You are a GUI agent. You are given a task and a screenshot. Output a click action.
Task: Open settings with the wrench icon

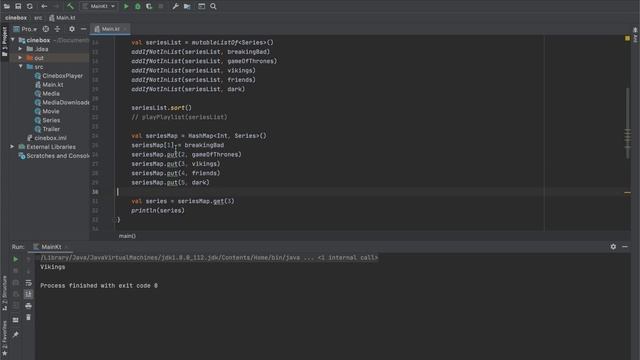(x=175, y=6)
